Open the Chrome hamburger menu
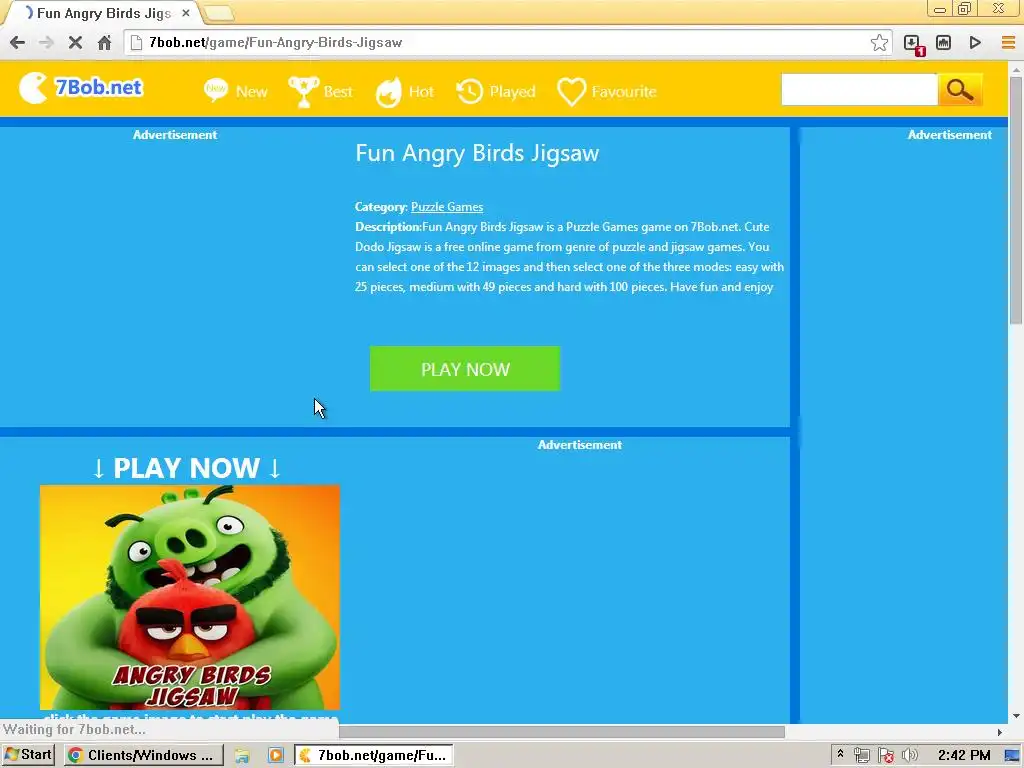Screen dimensions: 1024x768 tap(1008, 42)
